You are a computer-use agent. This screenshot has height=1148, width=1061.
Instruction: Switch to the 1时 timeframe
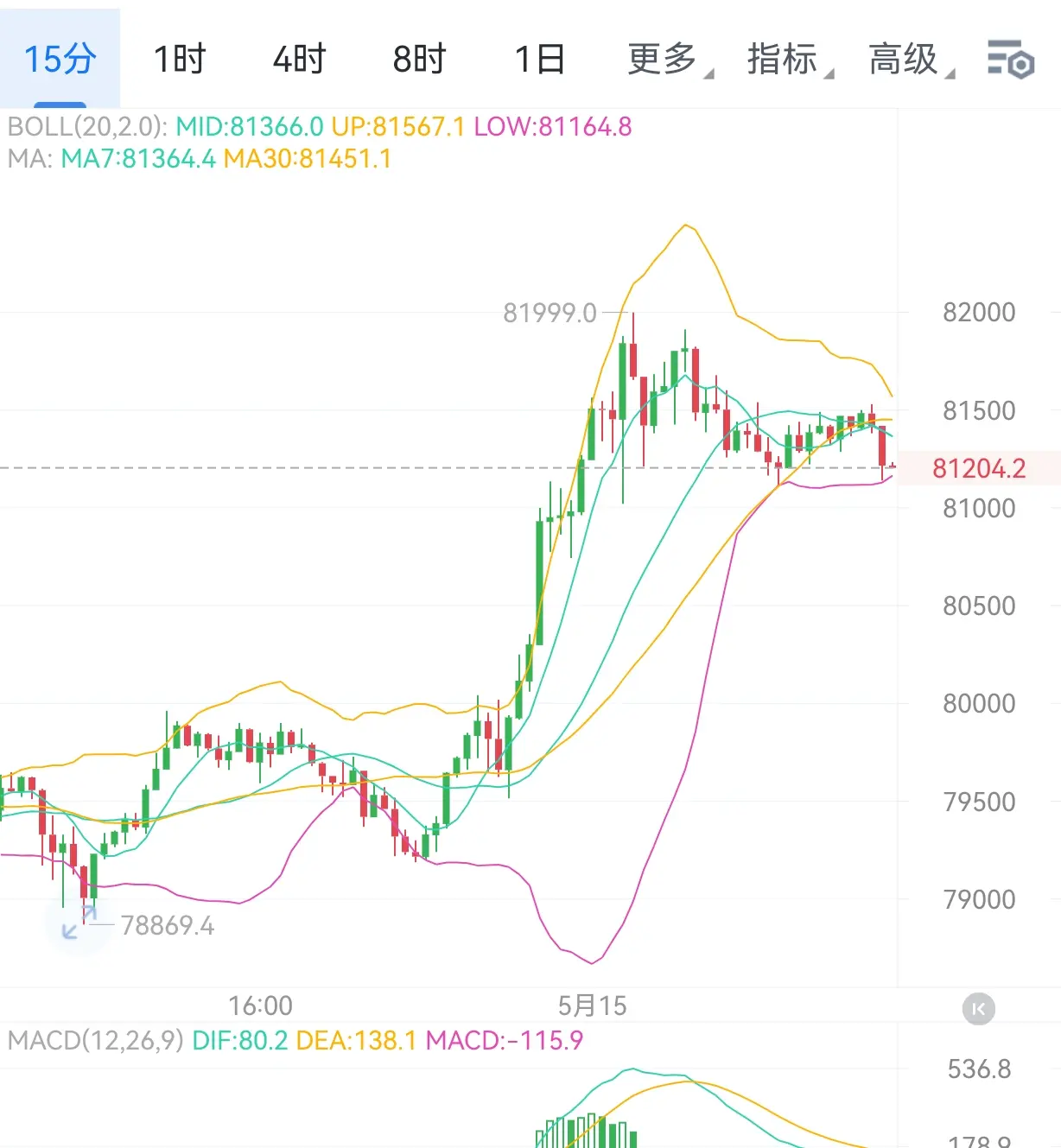click(180, 60)
